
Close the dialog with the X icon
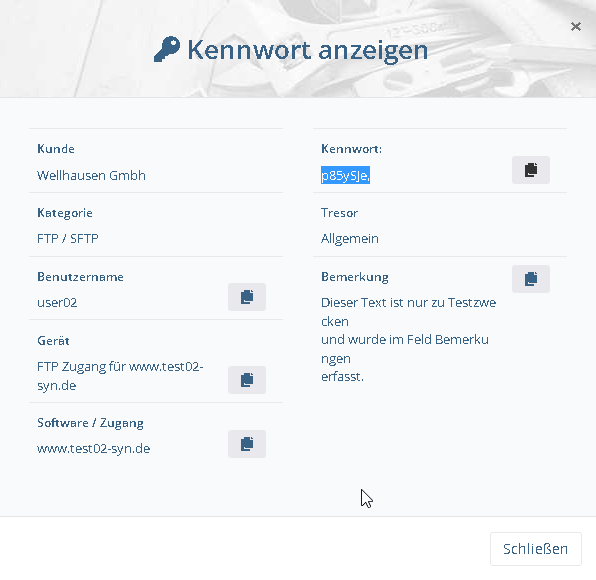[x=575, y=27]
